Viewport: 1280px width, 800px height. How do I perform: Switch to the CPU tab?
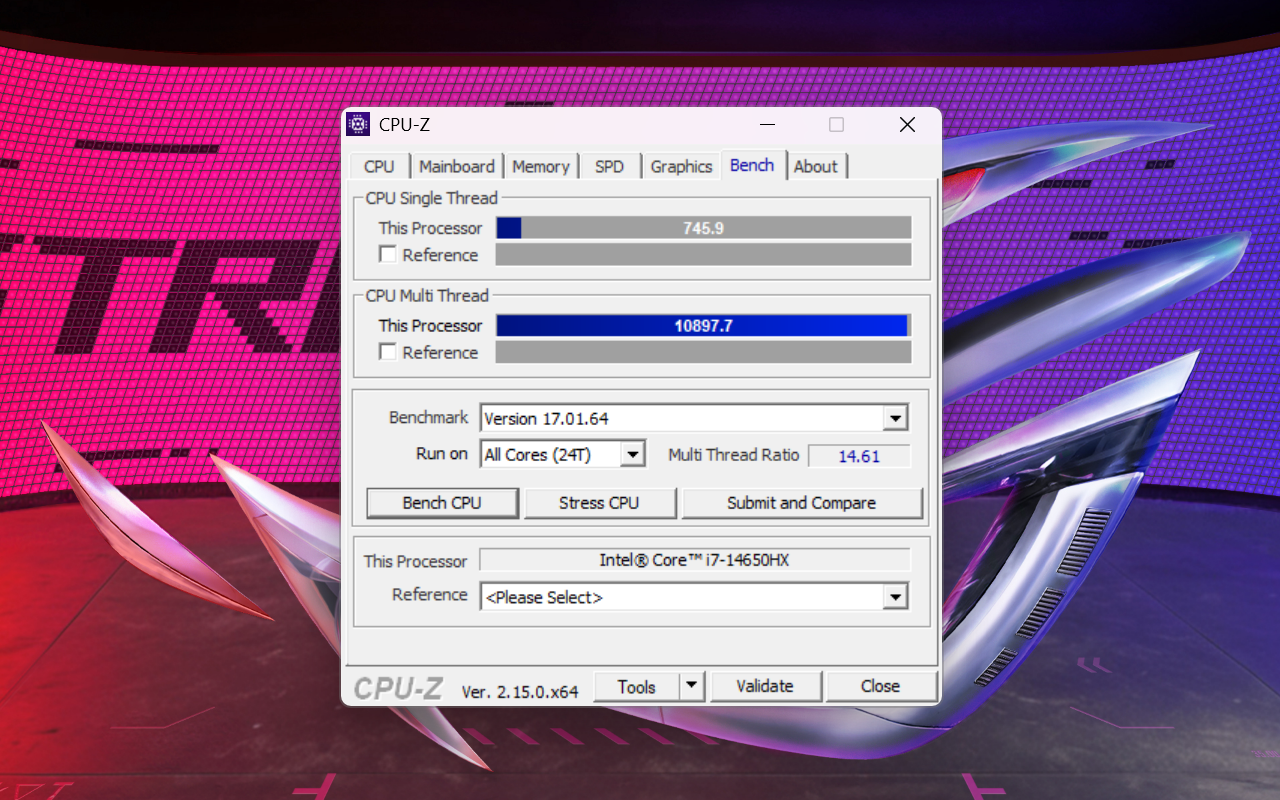pyautogui.click(x=379, y=167)
